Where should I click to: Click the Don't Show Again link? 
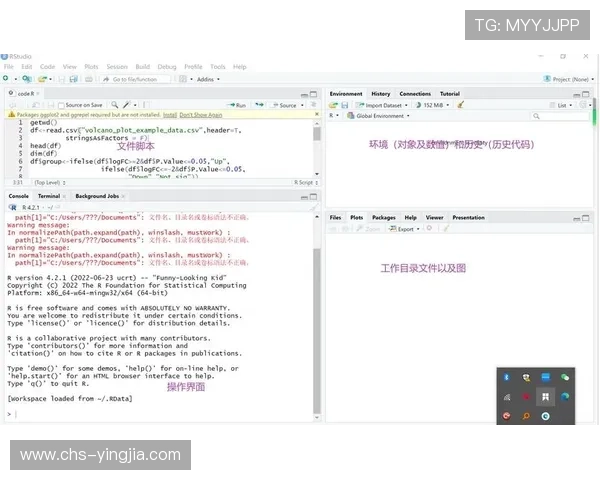pyautogui.click(x=200, y=115)
